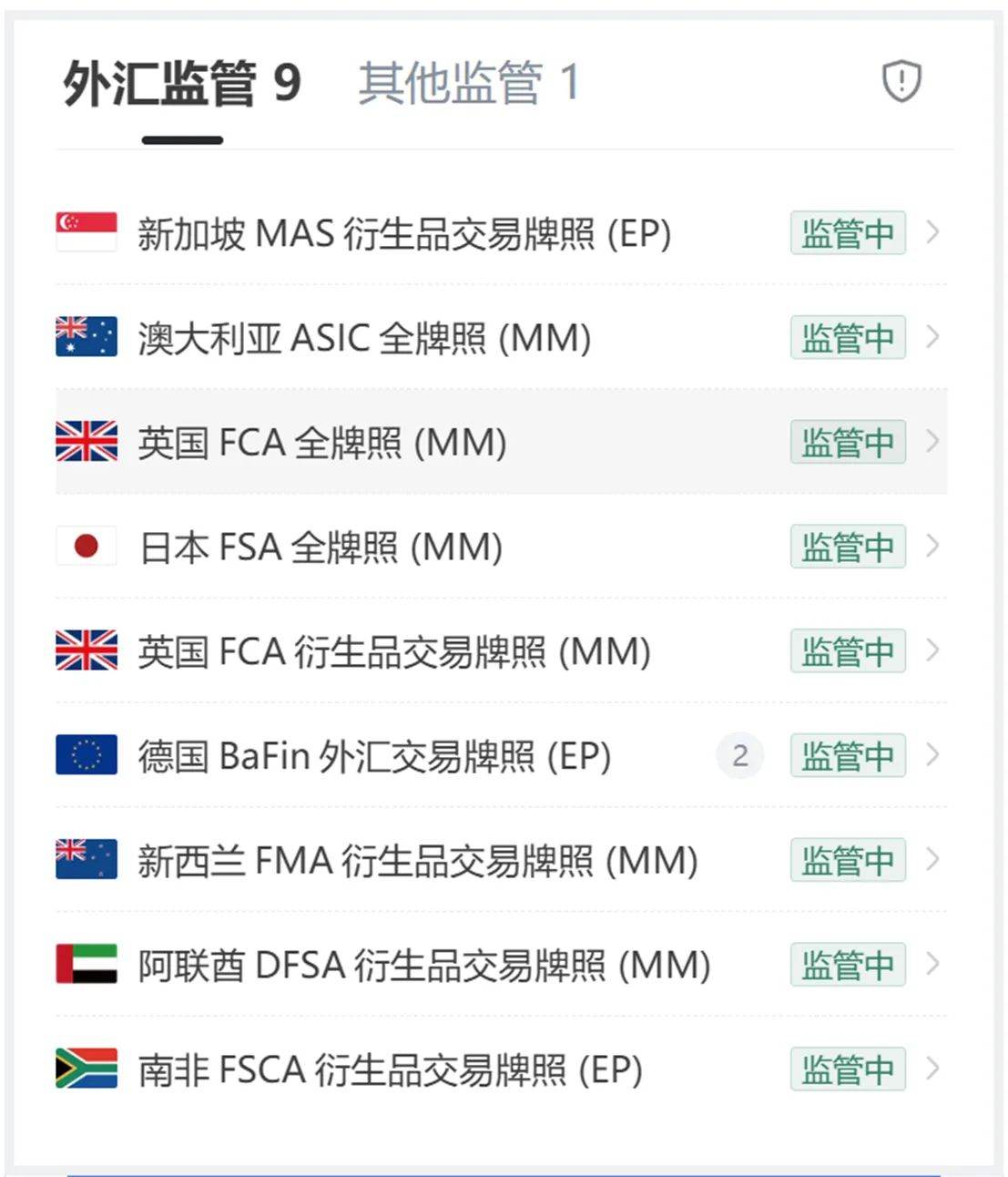Click the 2 count badge on BaFin row
Screen dimensions: 1008x1177
(x=740, y=755)
